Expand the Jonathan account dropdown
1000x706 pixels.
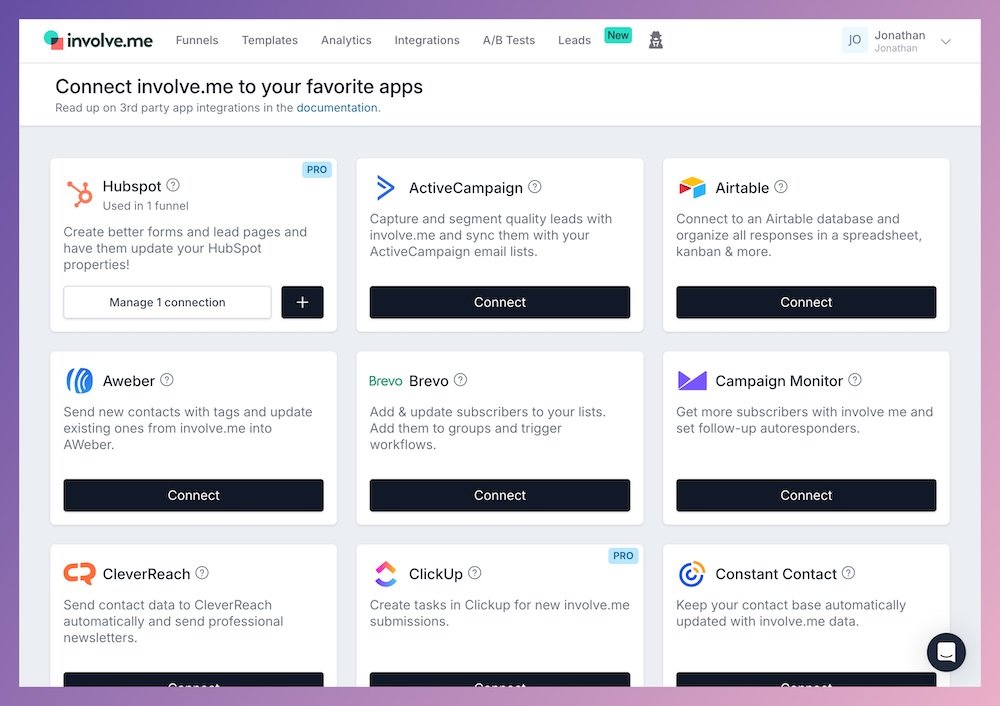click(x=944, y=40)
